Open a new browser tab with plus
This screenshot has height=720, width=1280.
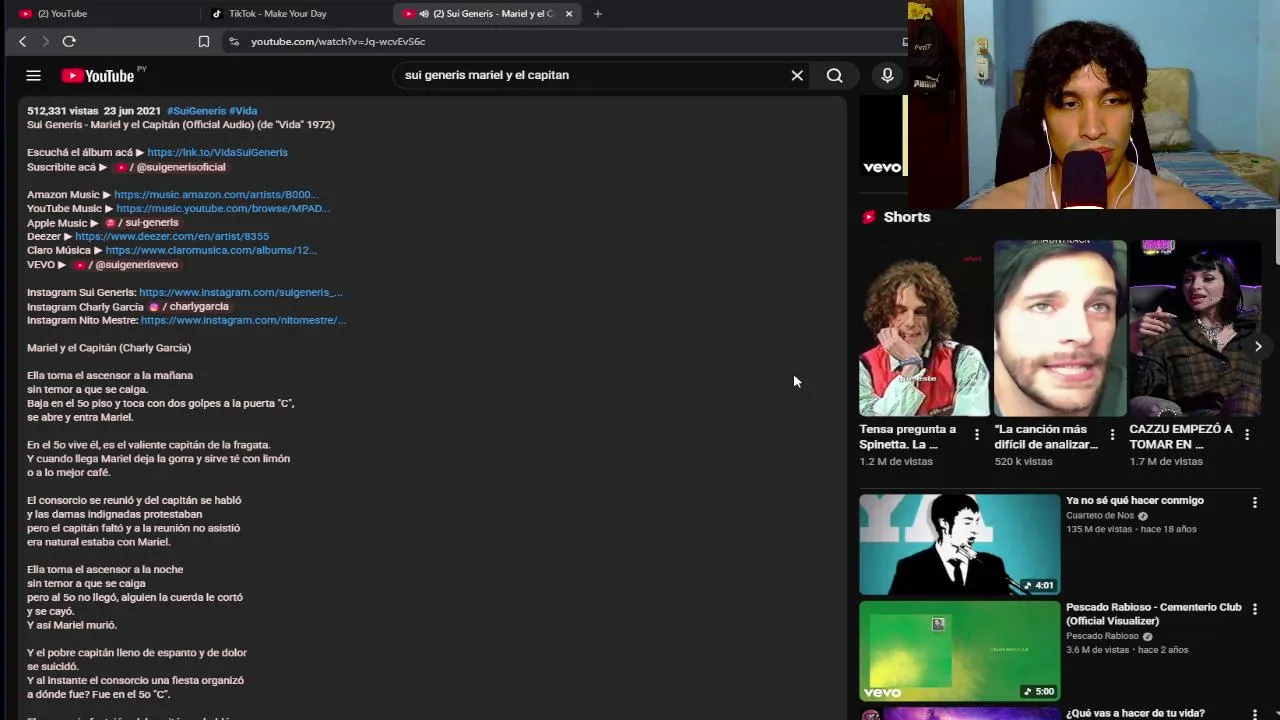click(x=597, y=13)
